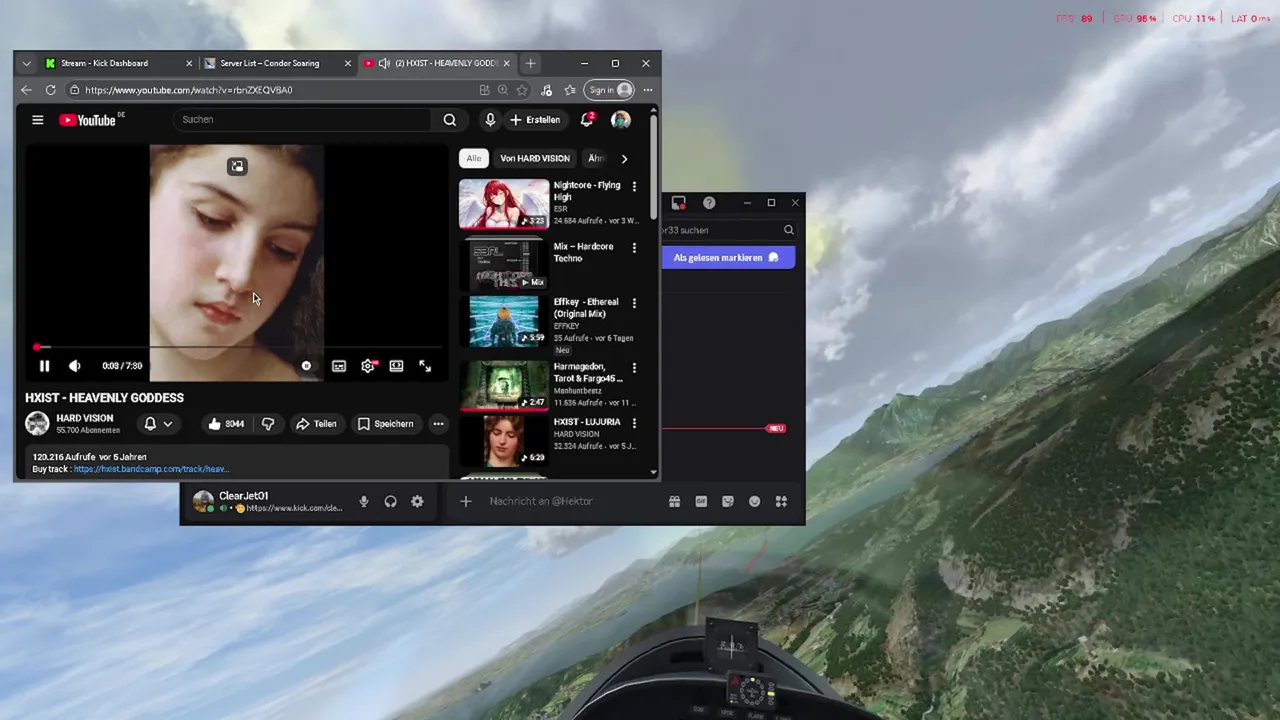This screenshot has width=1280, height=720.
Task: Open the Discord help question mark
Action: (x=709, y=203)
